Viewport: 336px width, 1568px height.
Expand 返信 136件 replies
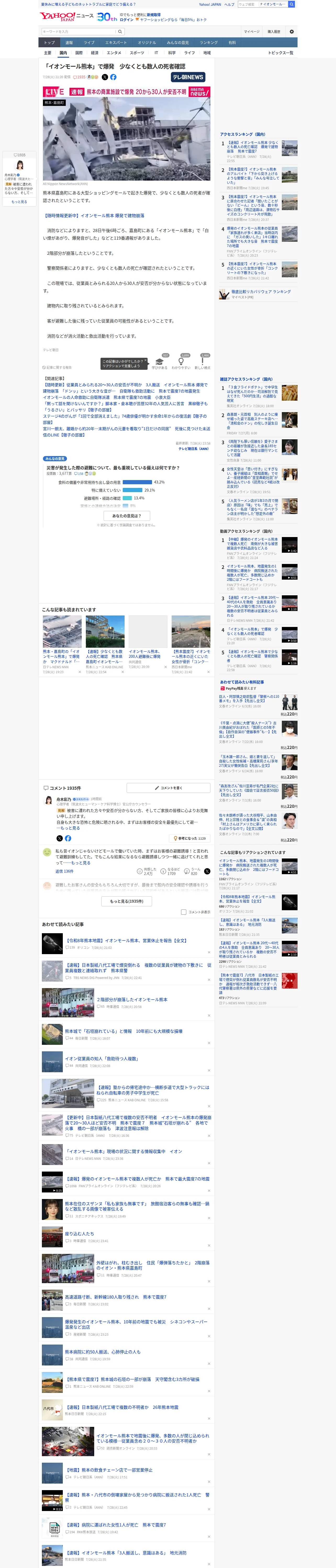coord(65,872)
